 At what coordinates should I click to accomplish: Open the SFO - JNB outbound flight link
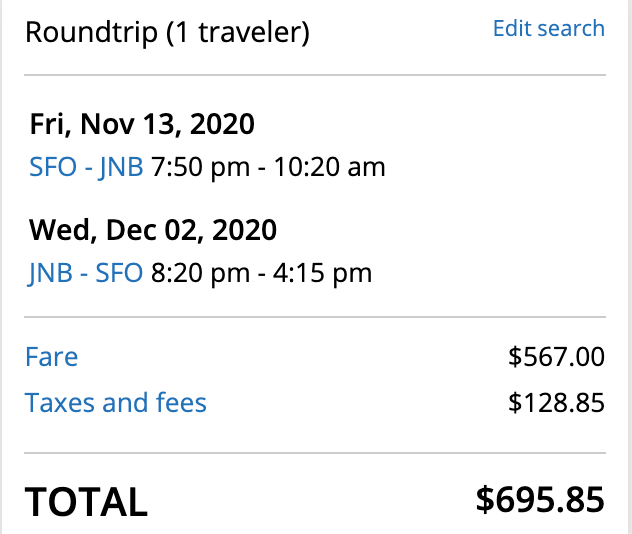pos(86,167)
